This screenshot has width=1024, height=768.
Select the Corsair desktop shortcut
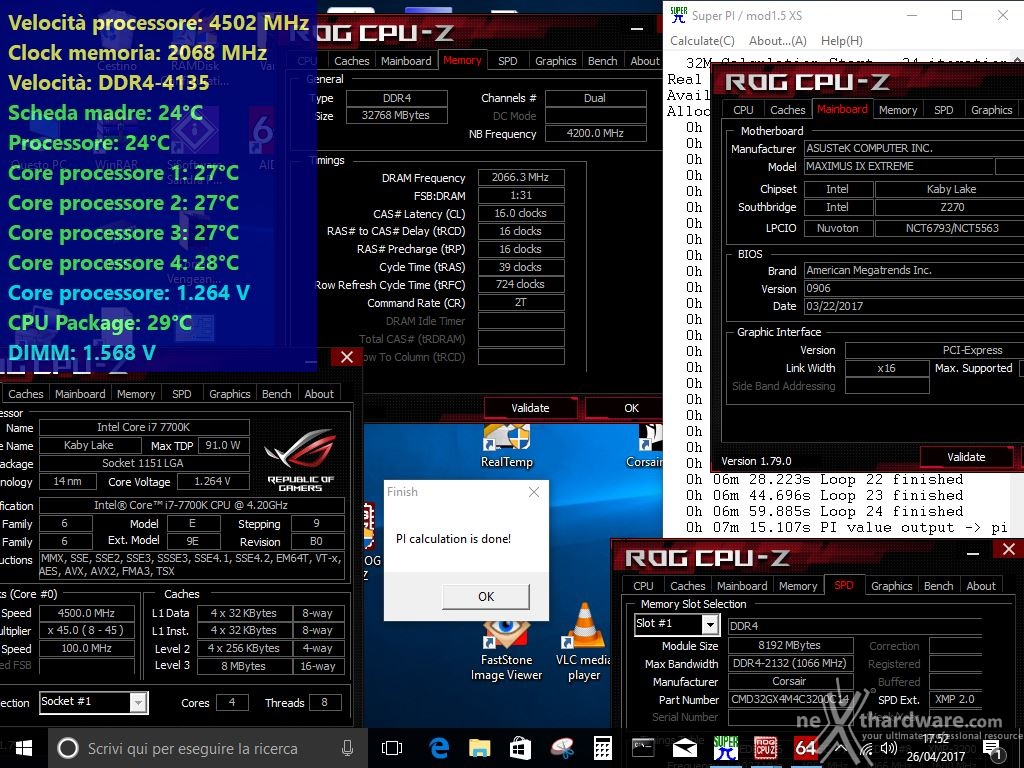tap(647, 447)
